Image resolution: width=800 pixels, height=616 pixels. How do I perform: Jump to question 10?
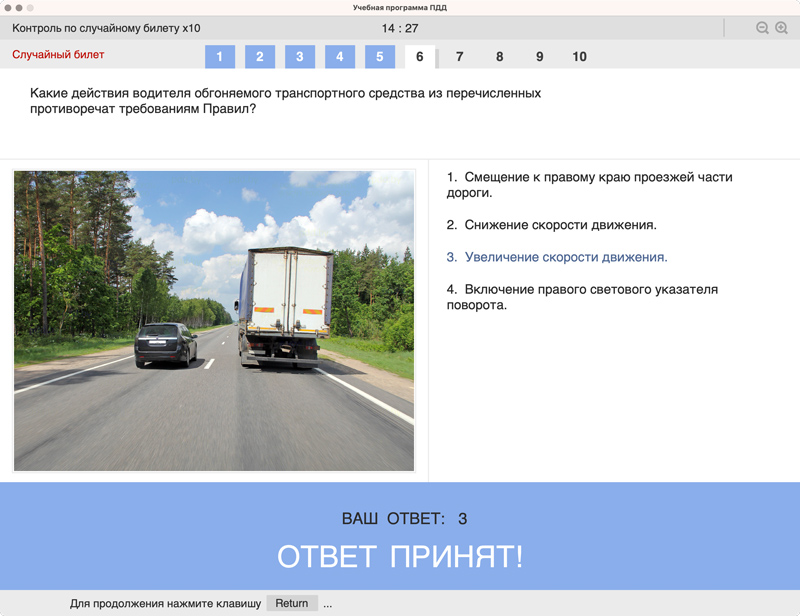click(580, 57)
